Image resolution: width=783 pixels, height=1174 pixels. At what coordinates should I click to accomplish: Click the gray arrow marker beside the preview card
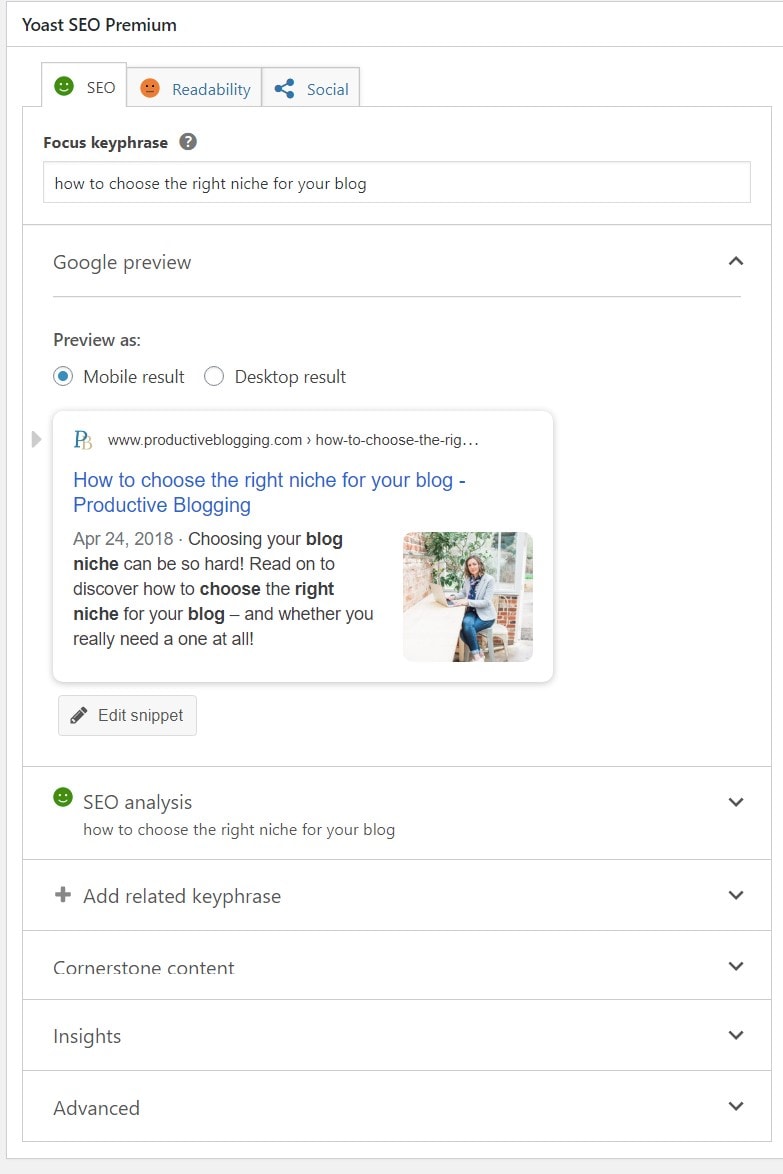[36, 439]
